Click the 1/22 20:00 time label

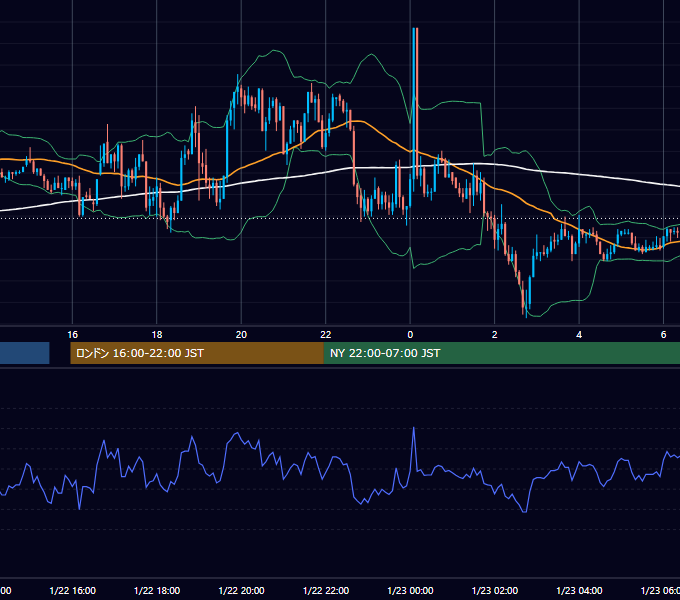pyautogui.click(x=241, y=591)
